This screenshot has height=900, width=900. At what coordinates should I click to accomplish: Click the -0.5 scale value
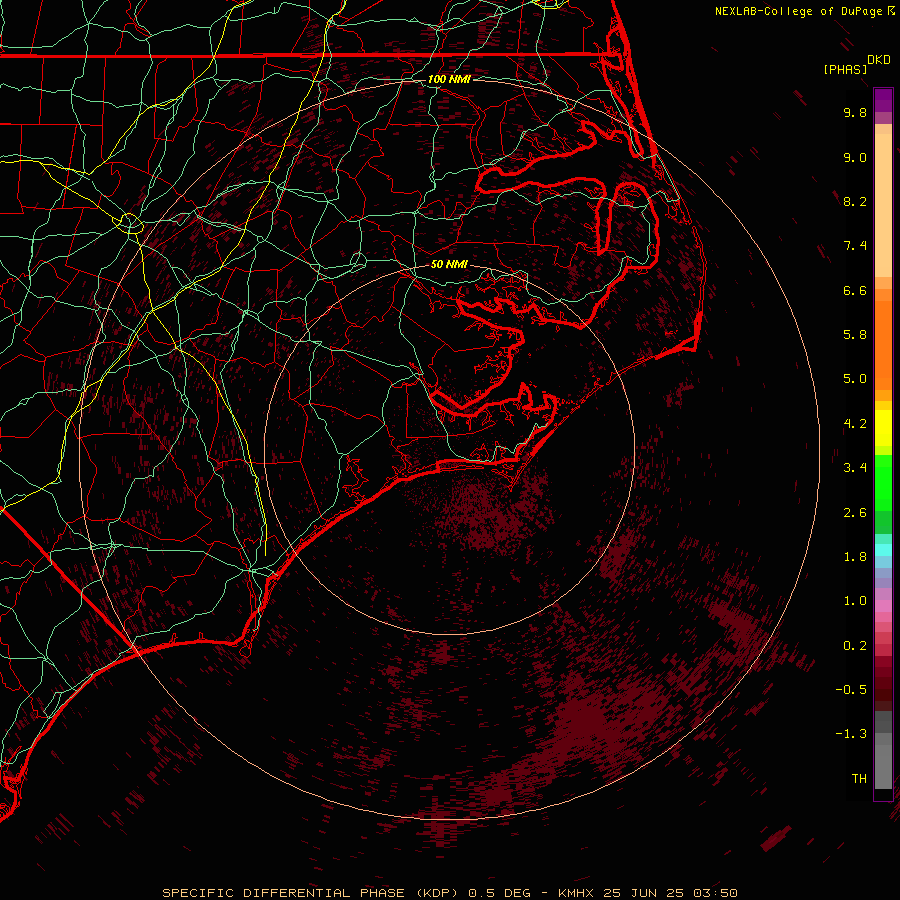point(851,690)
